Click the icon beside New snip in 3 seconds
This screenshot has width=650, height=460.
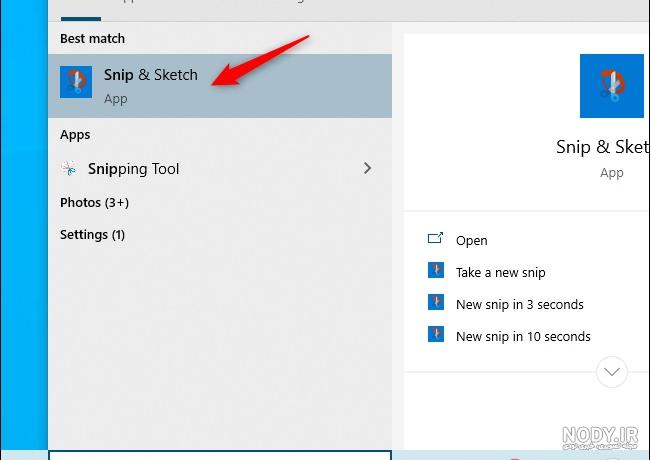click(x=436, y=302)
